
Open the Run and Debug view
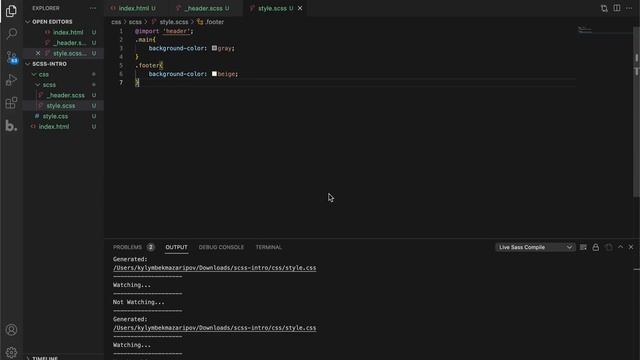coord(11,80)
